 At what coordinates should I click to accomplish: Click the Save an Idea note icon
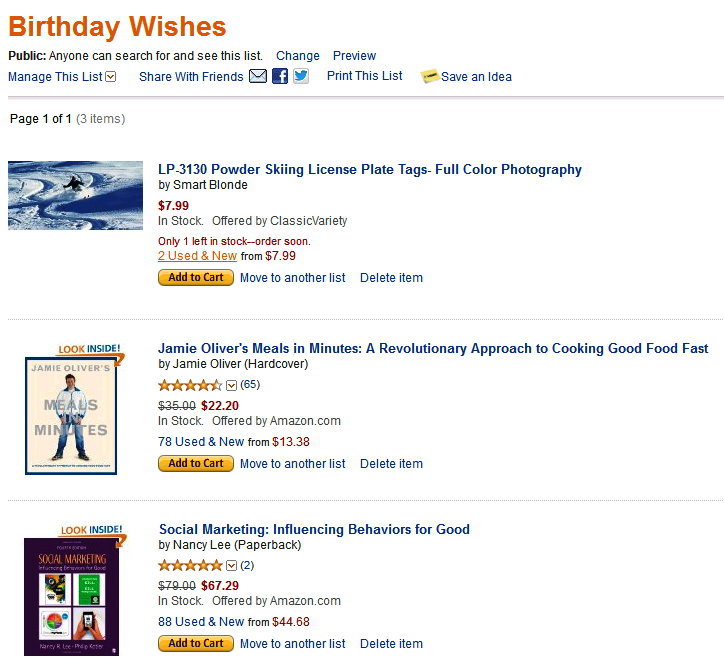(x=430, y=77)
